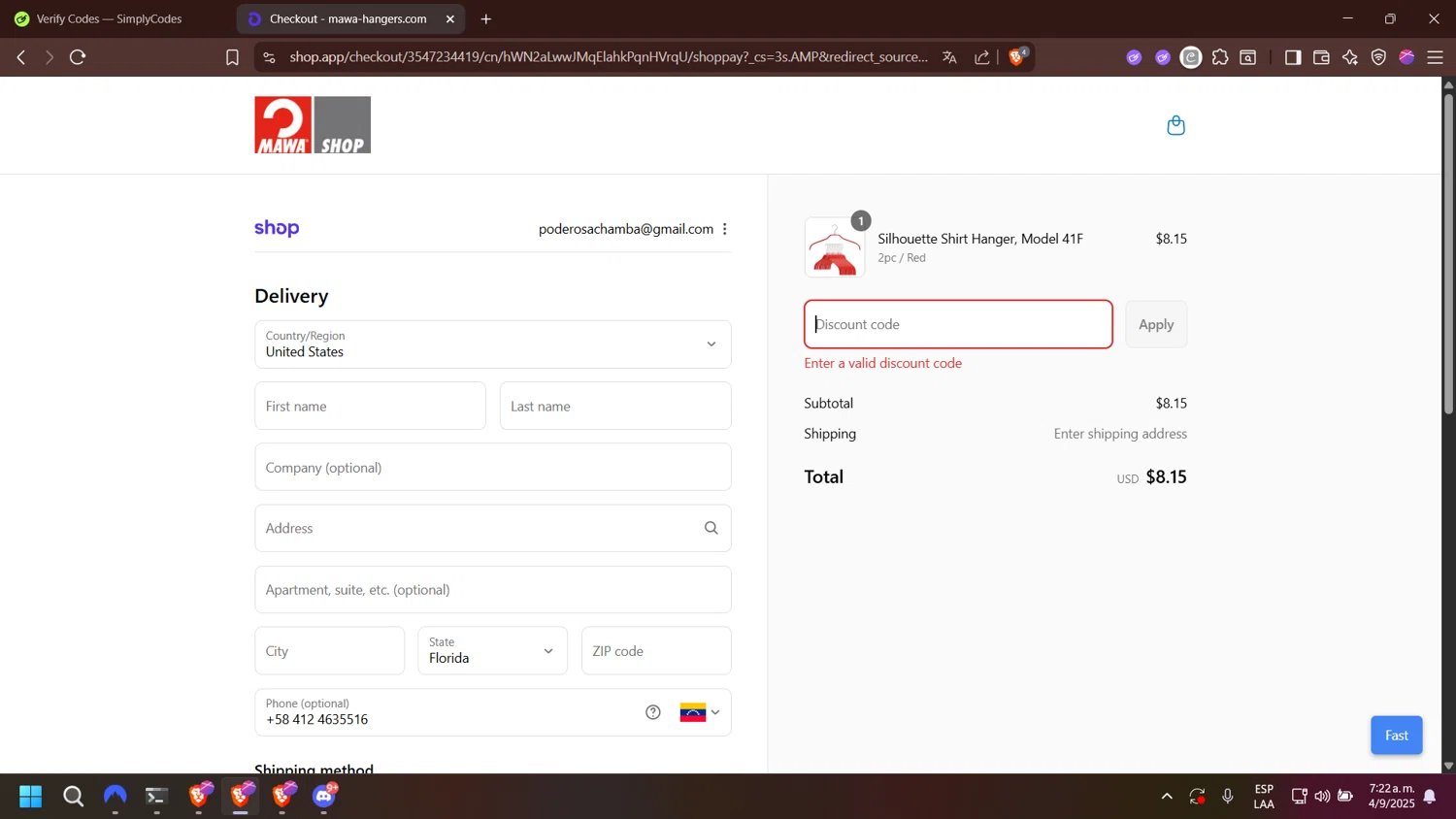The width and height of the screenshot is (1456, 819).
Task: Open the extensions puzzle icon
Action: (1220, 57)
